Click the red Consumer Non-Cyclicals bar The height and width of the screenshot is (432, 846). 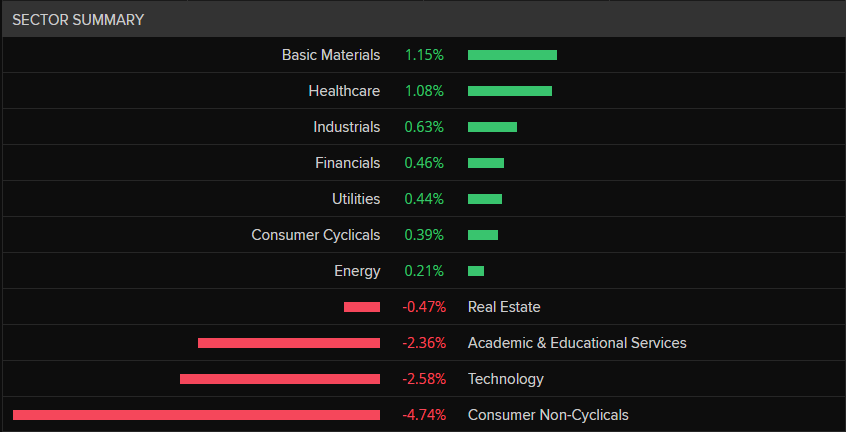196,415
